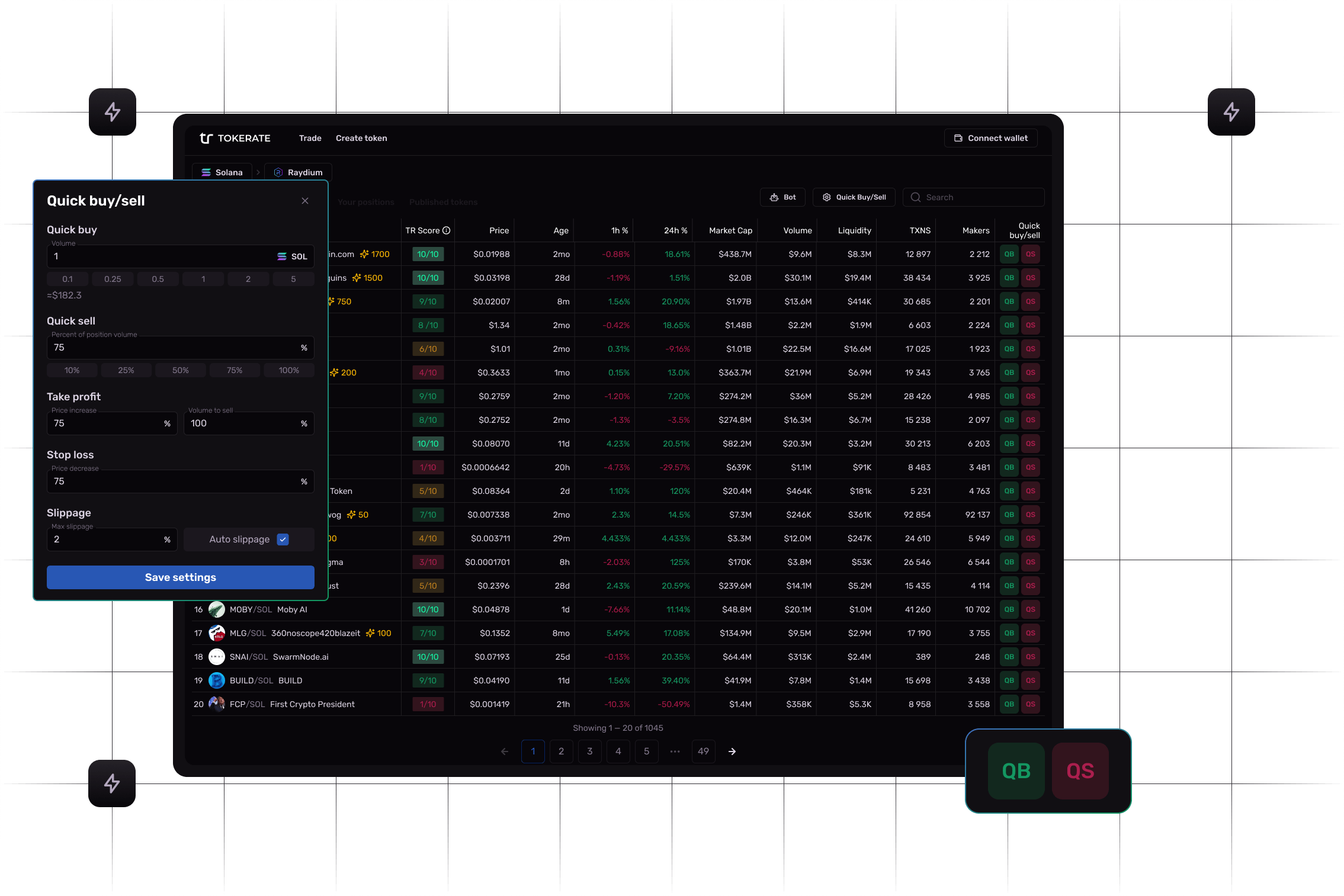Click the large QB button in the callout
Screen dimensions: 1344x896
(1016, 771)
